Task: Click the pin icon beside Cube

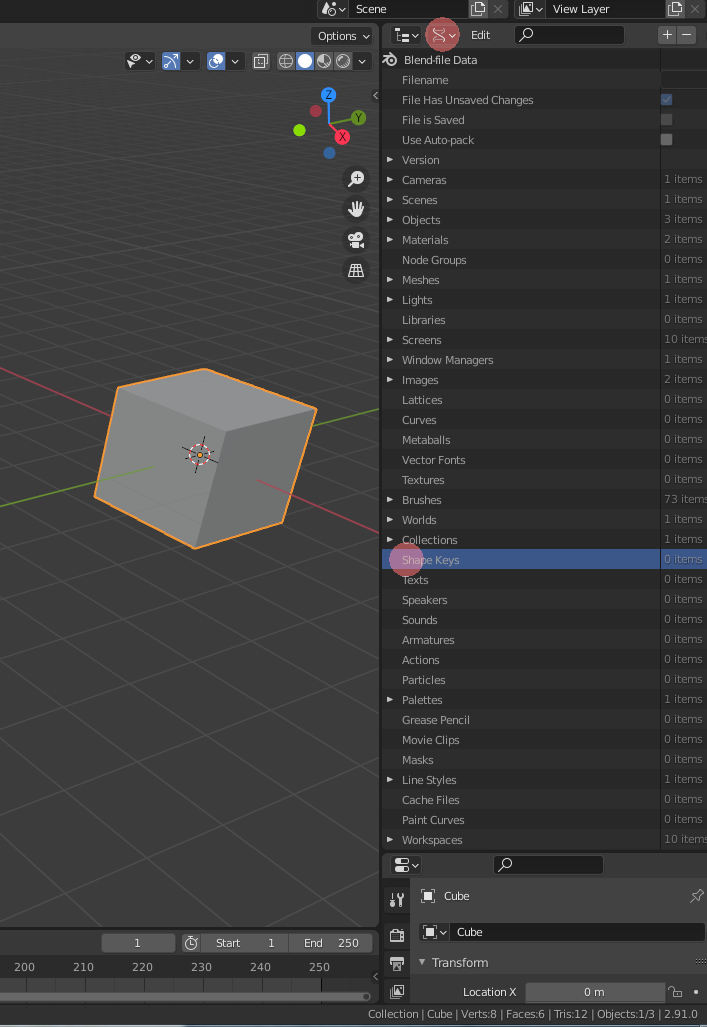Action: tap(697, 896)
